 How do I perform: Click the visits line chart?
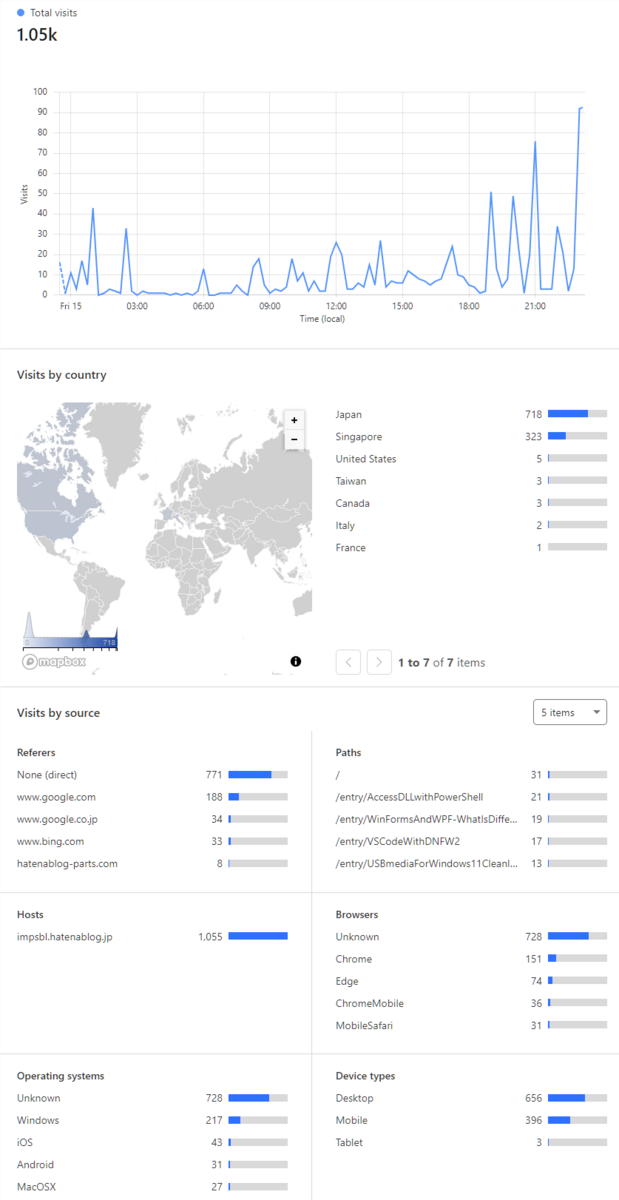[x=317, y=193]
